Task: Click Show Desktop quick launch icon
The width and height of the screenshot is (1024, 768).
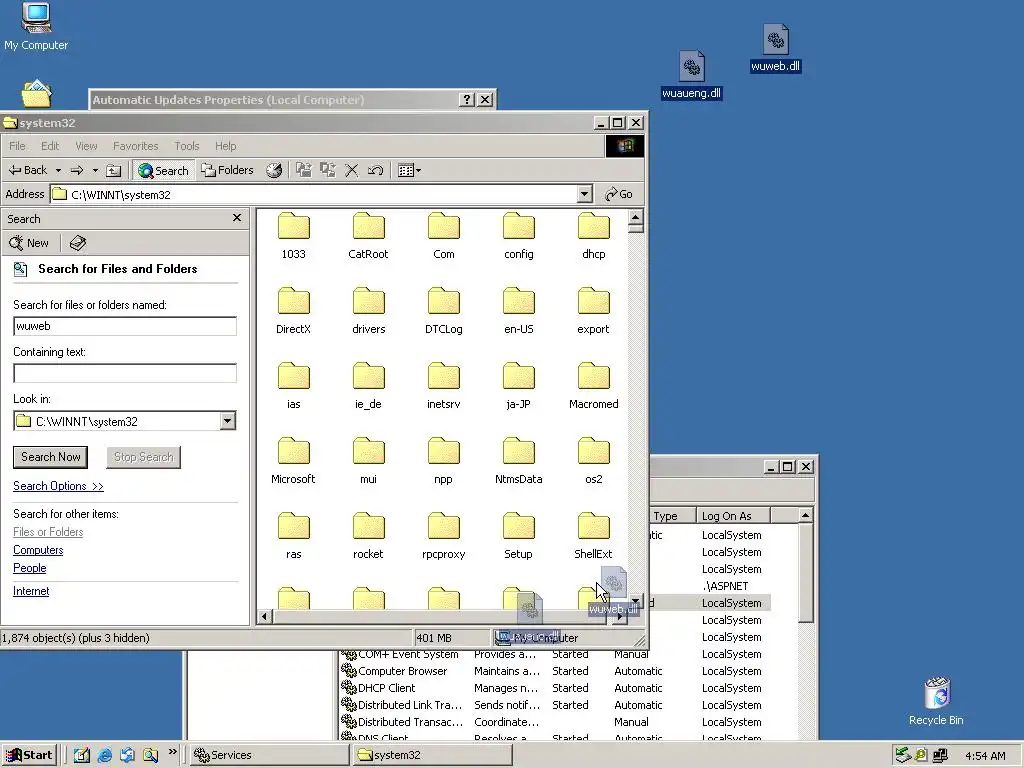Action: pyautogui.click(x=82, y=755)
